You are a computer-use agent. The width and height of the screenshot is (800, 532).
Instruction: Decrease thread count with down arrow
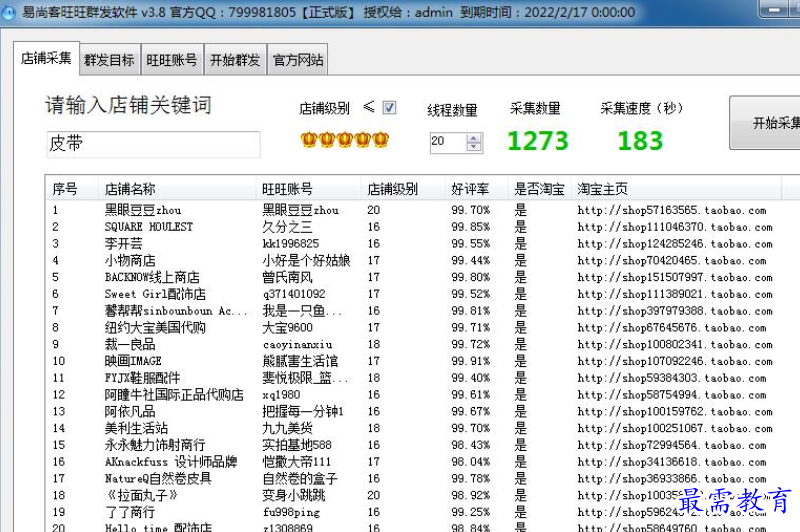click(x=474, y=146)
